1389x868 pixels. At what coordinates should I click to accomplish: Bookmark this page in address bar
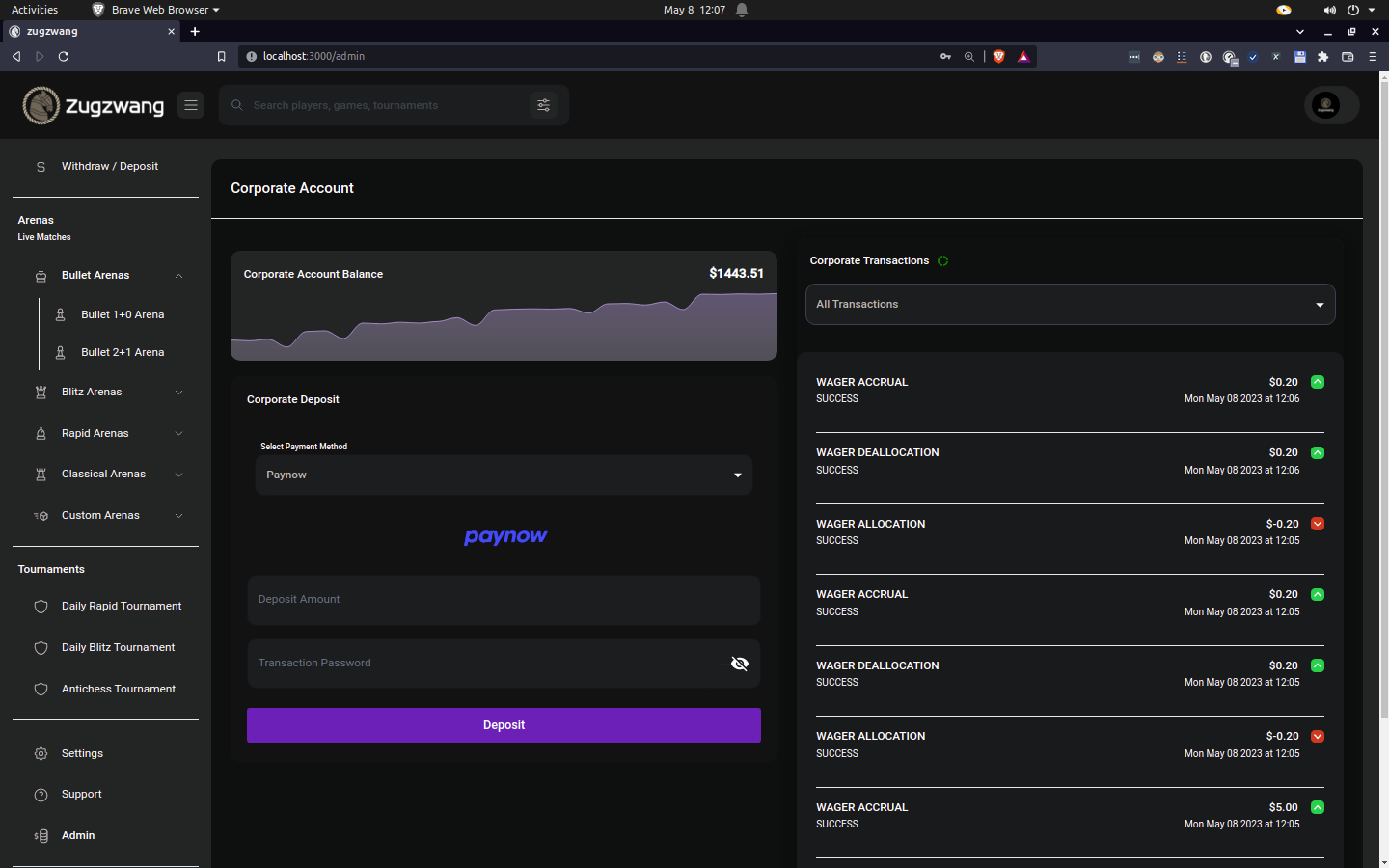(x=221, y=57)
